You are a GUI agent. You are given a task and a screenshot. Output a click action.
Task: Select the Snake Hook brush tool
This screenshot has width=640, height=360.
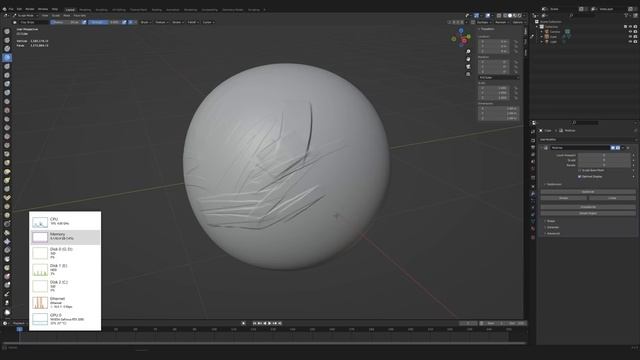pos(7,180)
